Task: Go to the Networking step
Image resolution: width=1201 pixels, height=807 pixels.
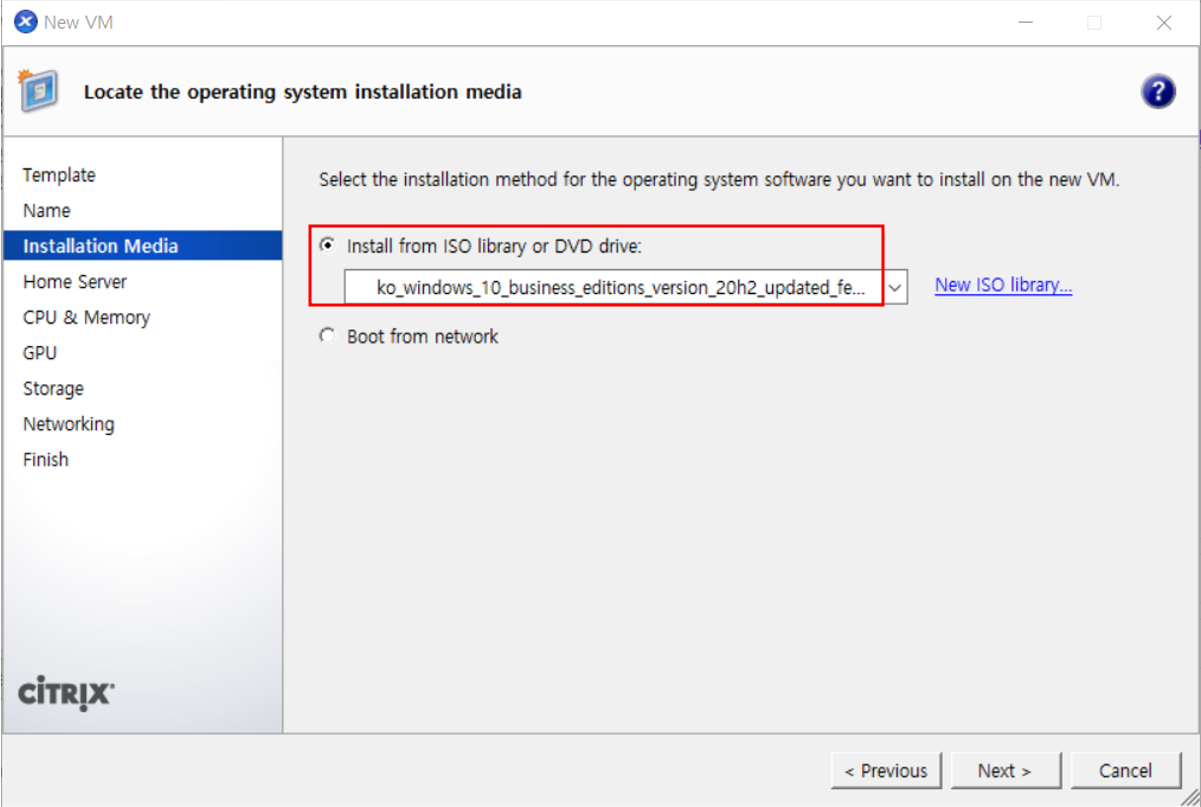Action: tap(68, 424)
